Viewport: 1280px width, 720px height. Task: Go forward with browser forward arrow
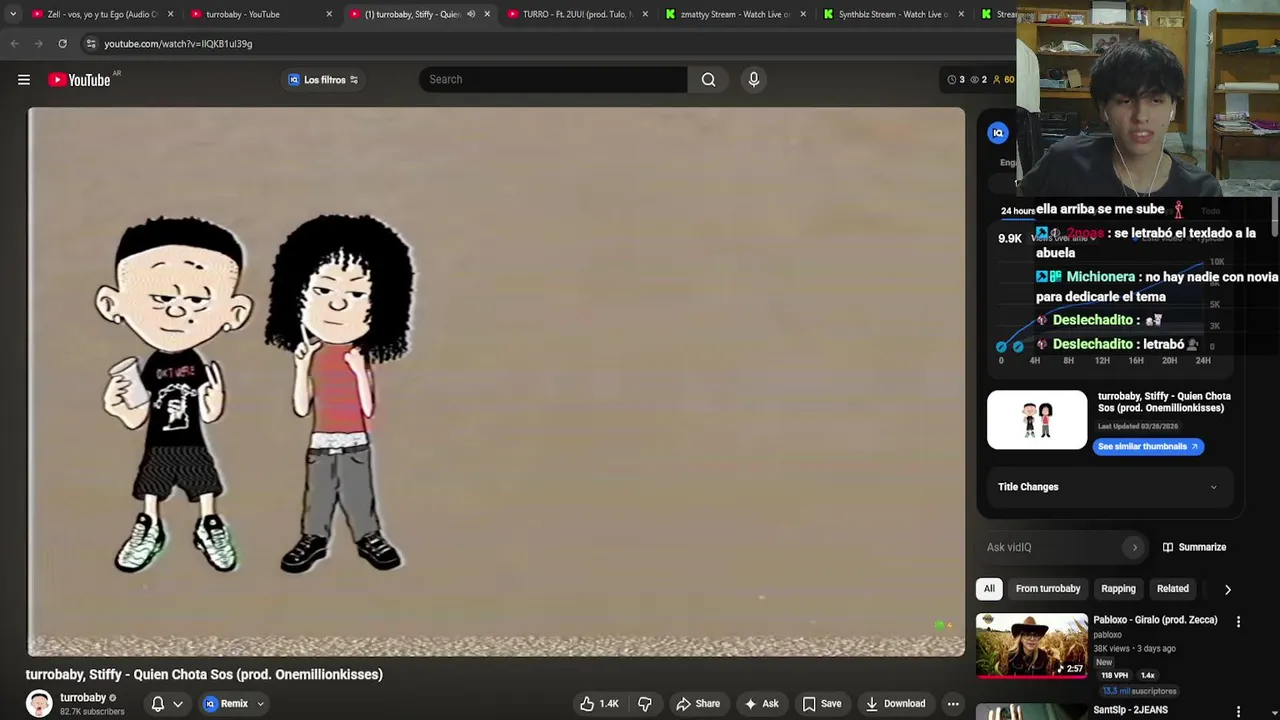(38, 44)
